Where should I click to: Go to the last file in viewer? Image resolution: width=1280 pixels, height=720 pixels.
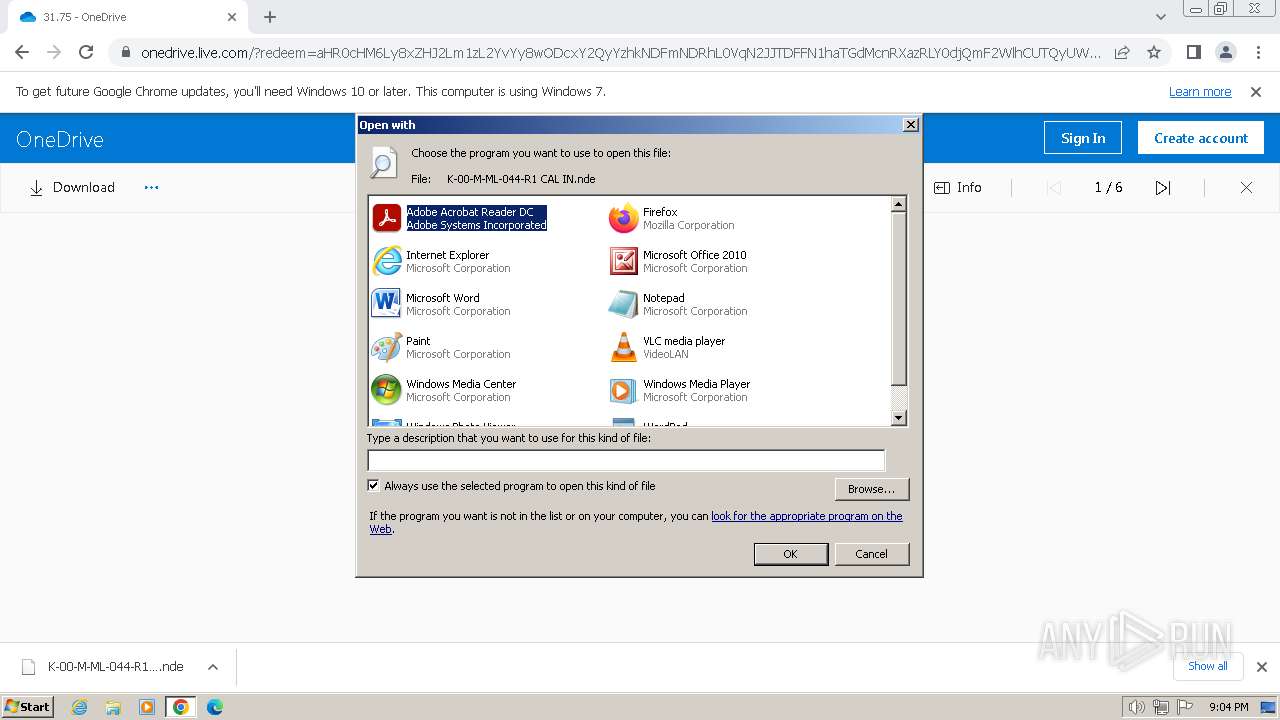point(1163,188)
